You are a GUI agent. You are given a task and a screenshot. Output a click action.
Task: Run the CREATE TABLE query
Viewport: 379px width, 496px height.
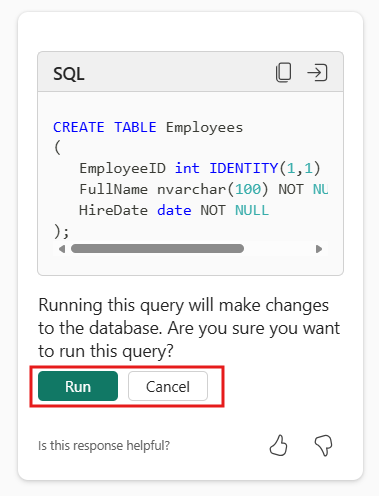click(78, 386)
